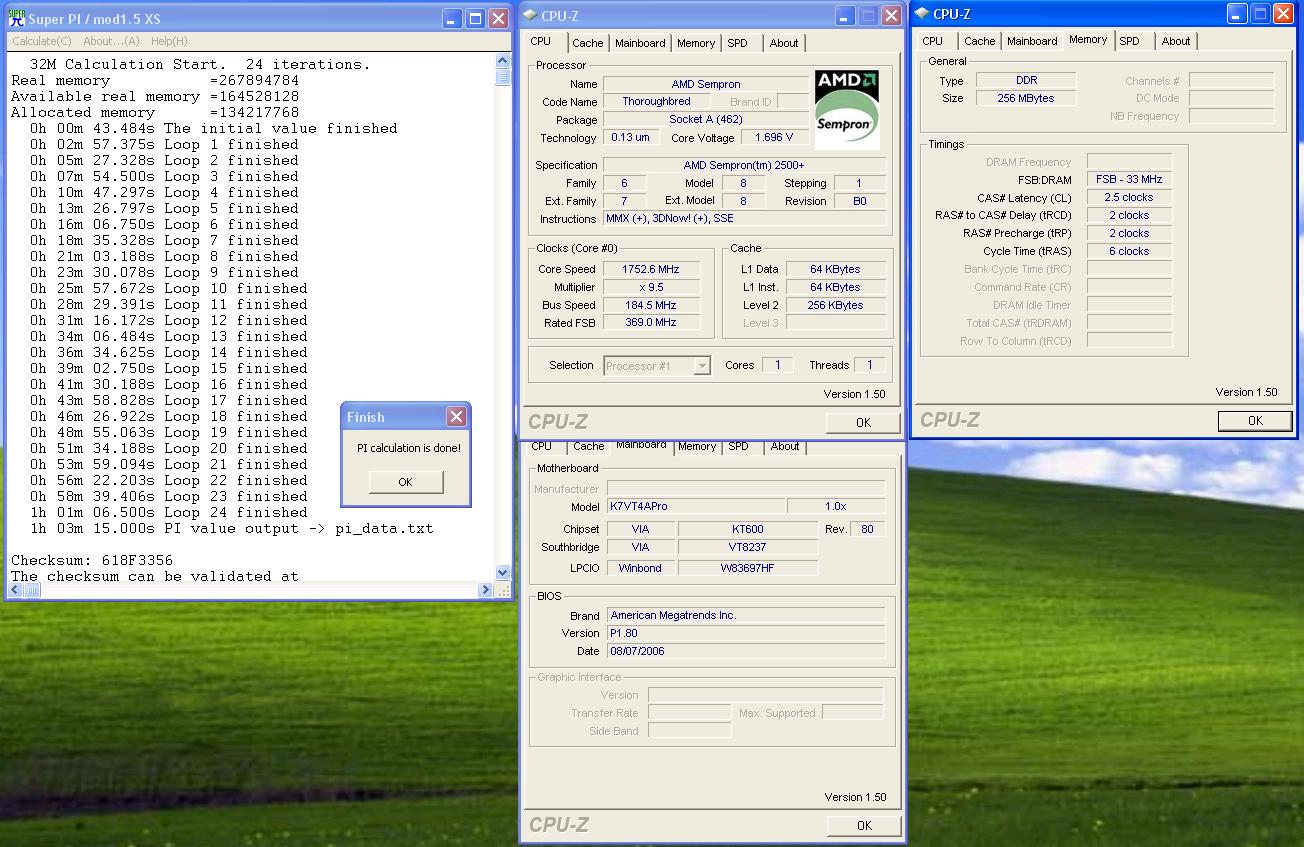Click the Rated FSB value 369.0 MHz
The width and height of the screenshot is (1304, 847).
651,323
